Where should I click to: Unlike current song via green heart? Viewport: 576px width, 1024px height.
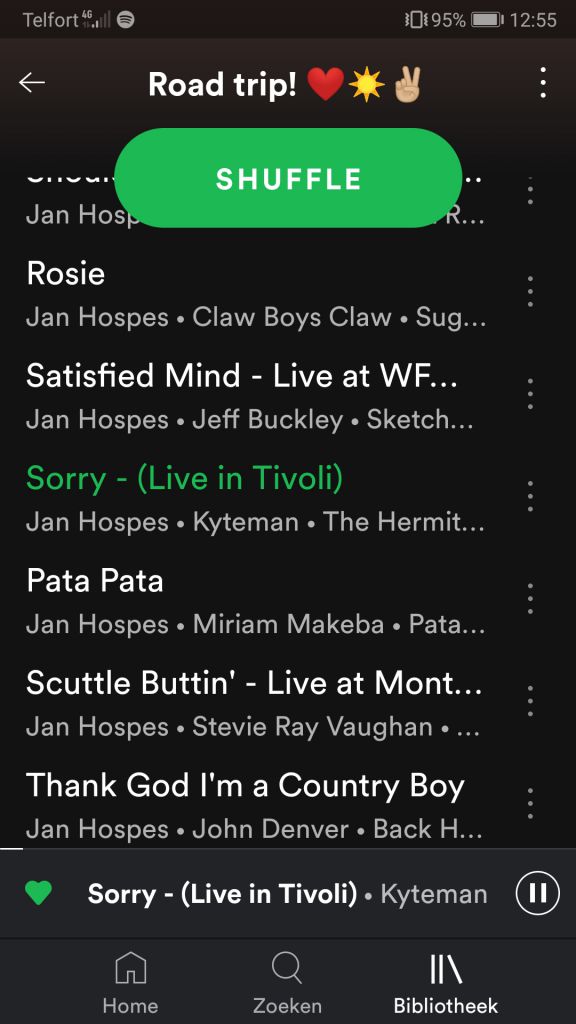coord(38,893)
